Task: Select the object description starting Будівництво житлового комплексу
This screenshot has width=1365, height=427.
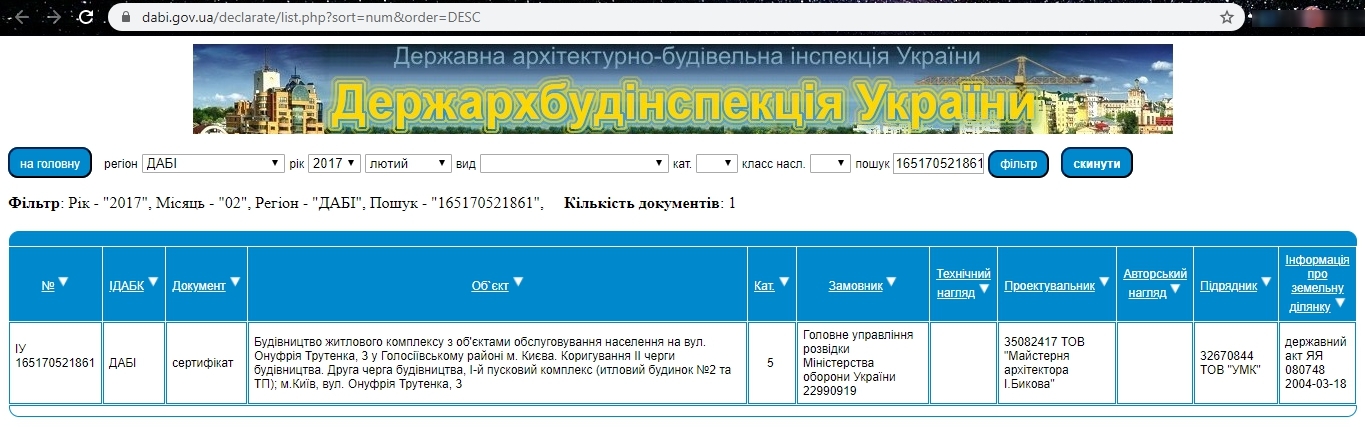Action: pyautogui.click(x=498, y=362)
